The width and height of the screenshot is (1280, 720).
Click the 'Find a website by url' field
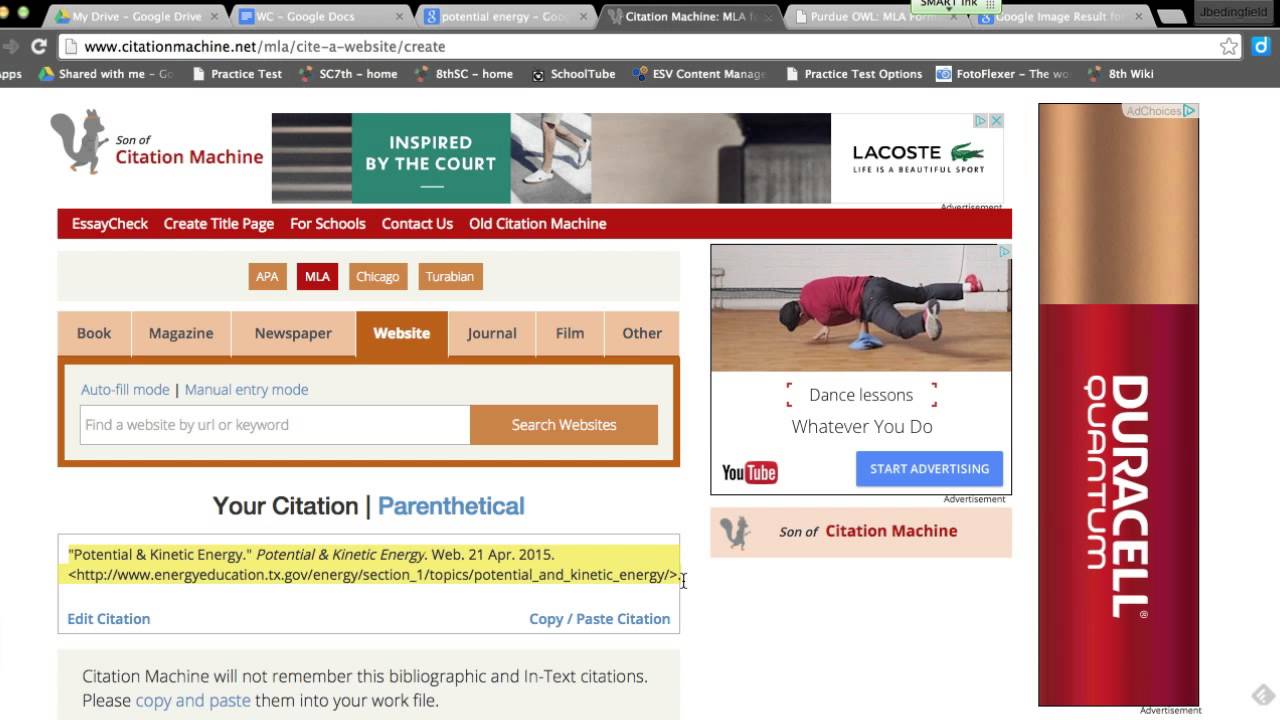275,425
